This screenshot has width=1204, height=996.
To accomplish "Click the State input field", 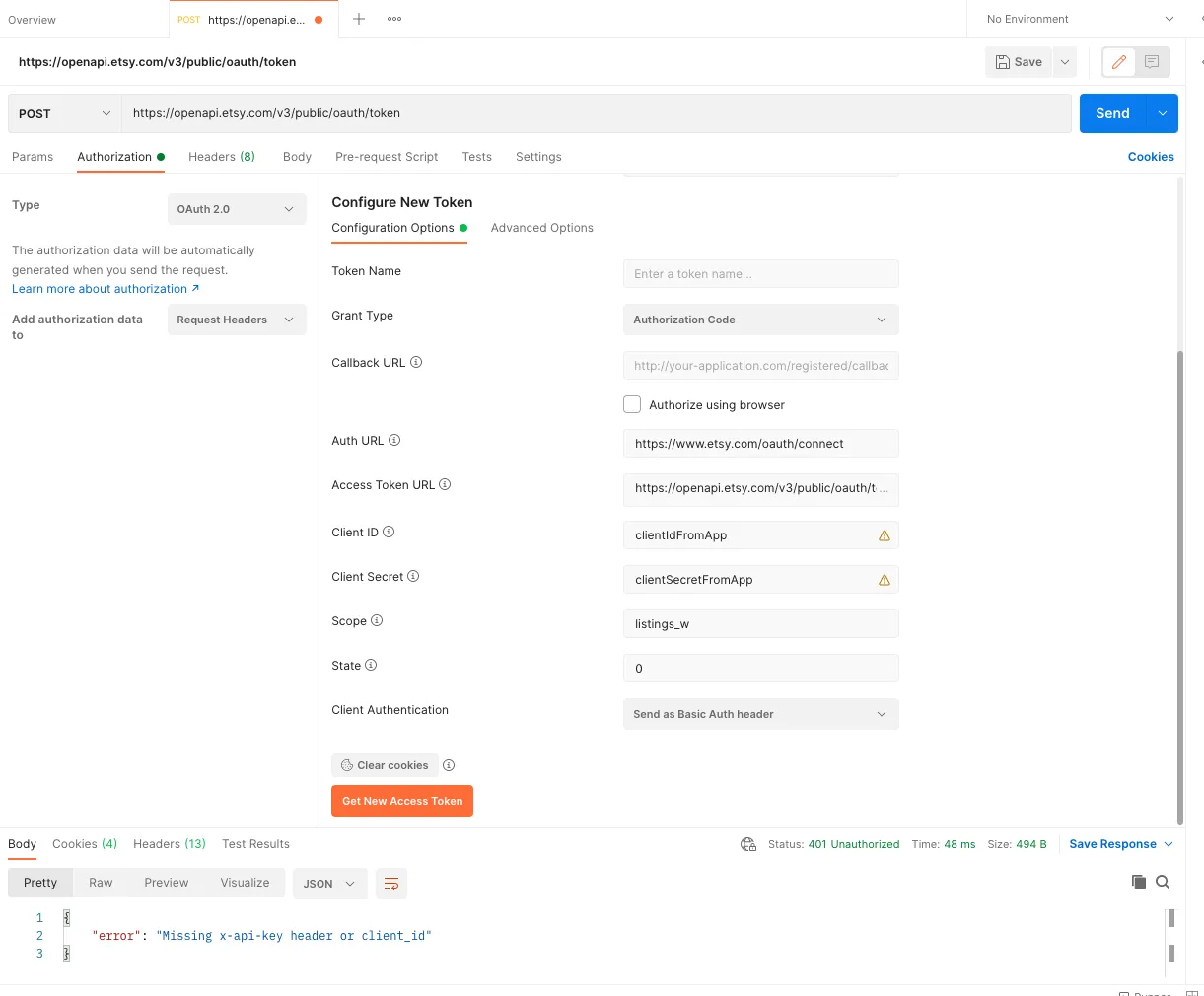I will click(761, 669).
